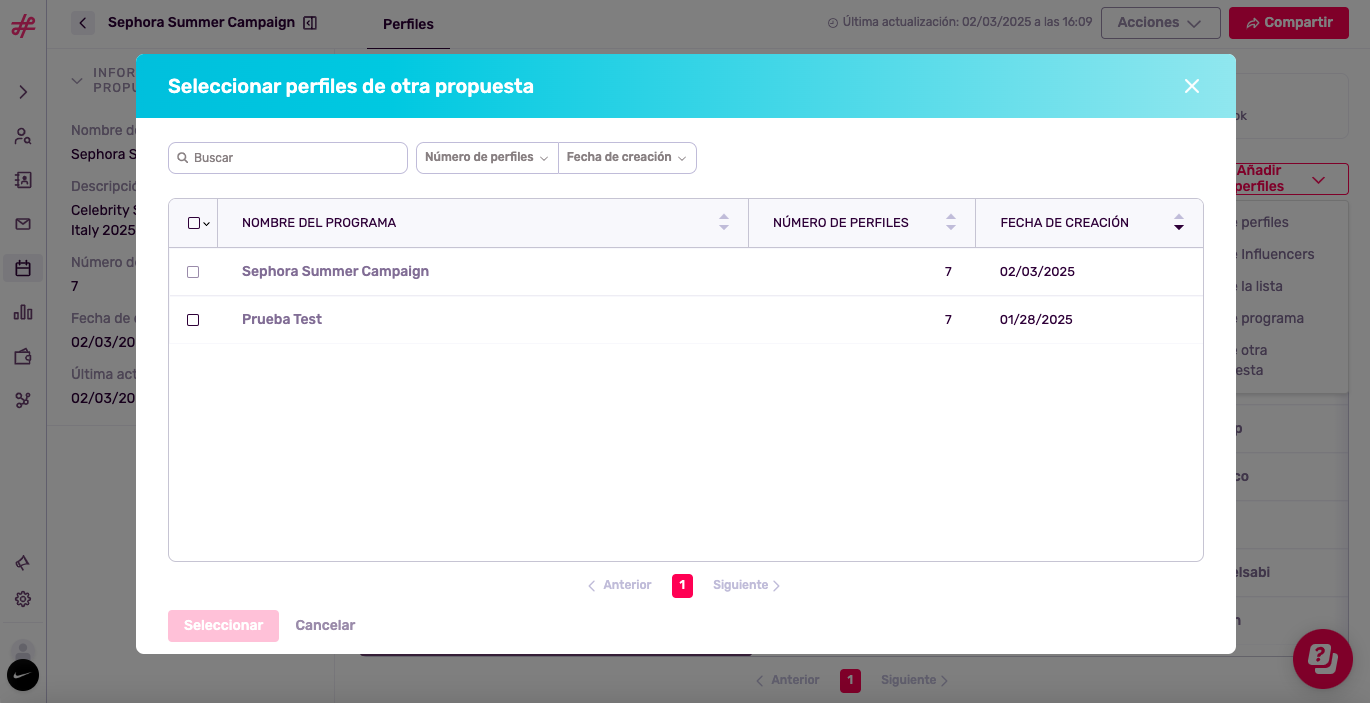Open the bar chart analytics sidebar icon

tap(23, 312)
